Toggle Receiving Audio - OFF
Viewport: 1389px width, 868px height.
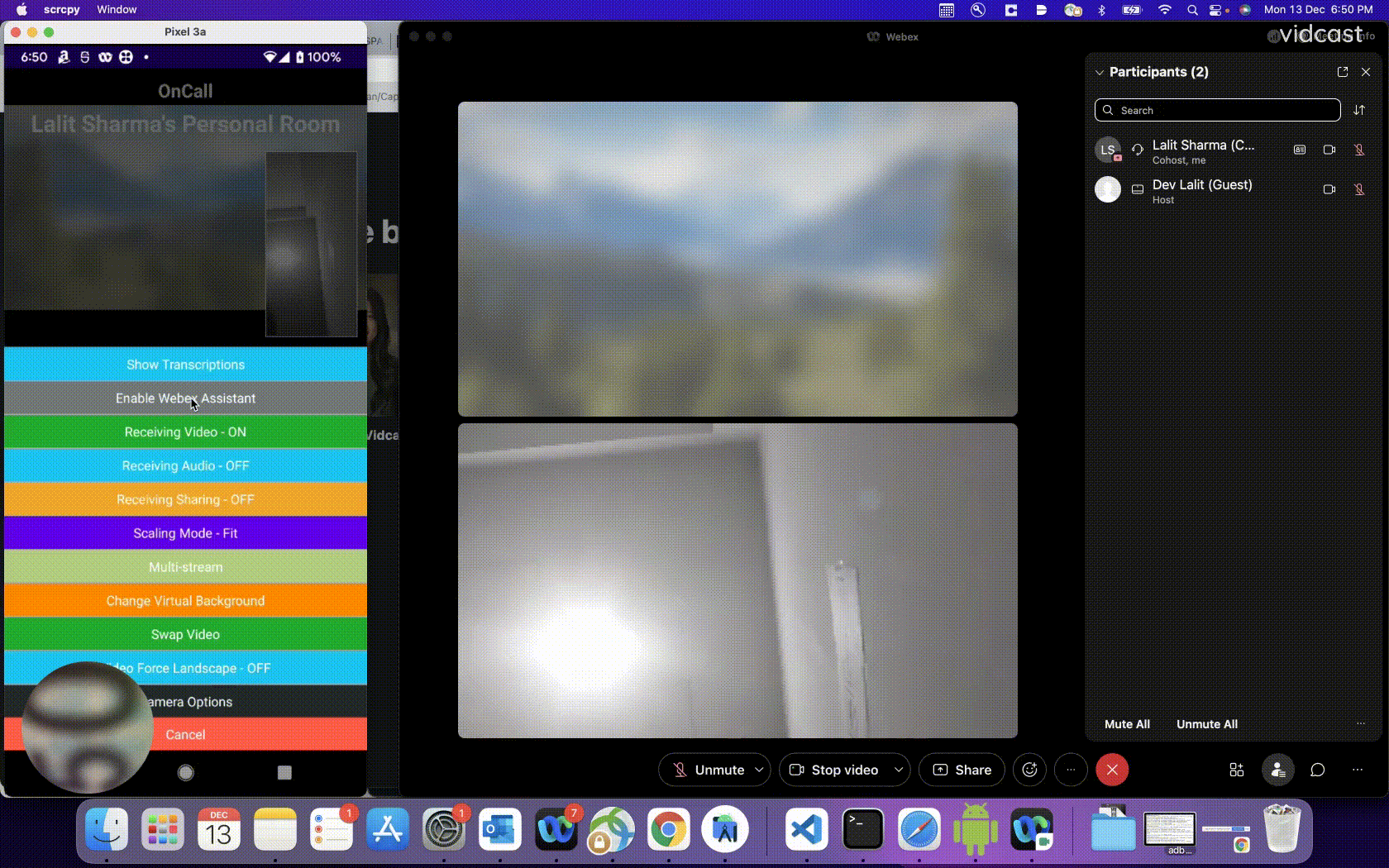point(185,466)
